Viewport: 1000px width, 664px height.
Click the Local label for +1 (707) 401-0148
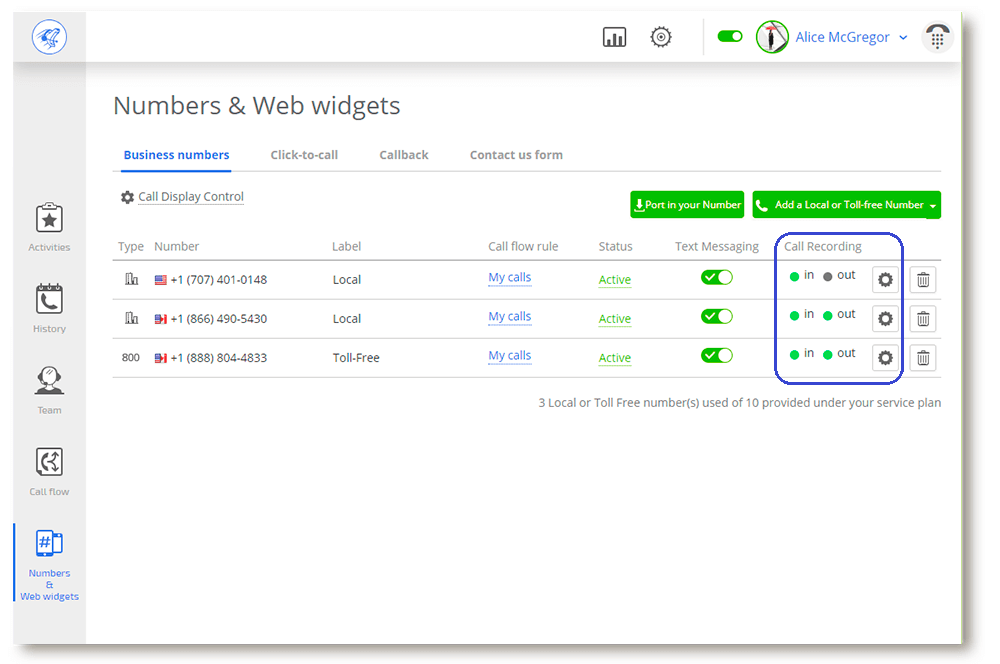coord(347,279)
